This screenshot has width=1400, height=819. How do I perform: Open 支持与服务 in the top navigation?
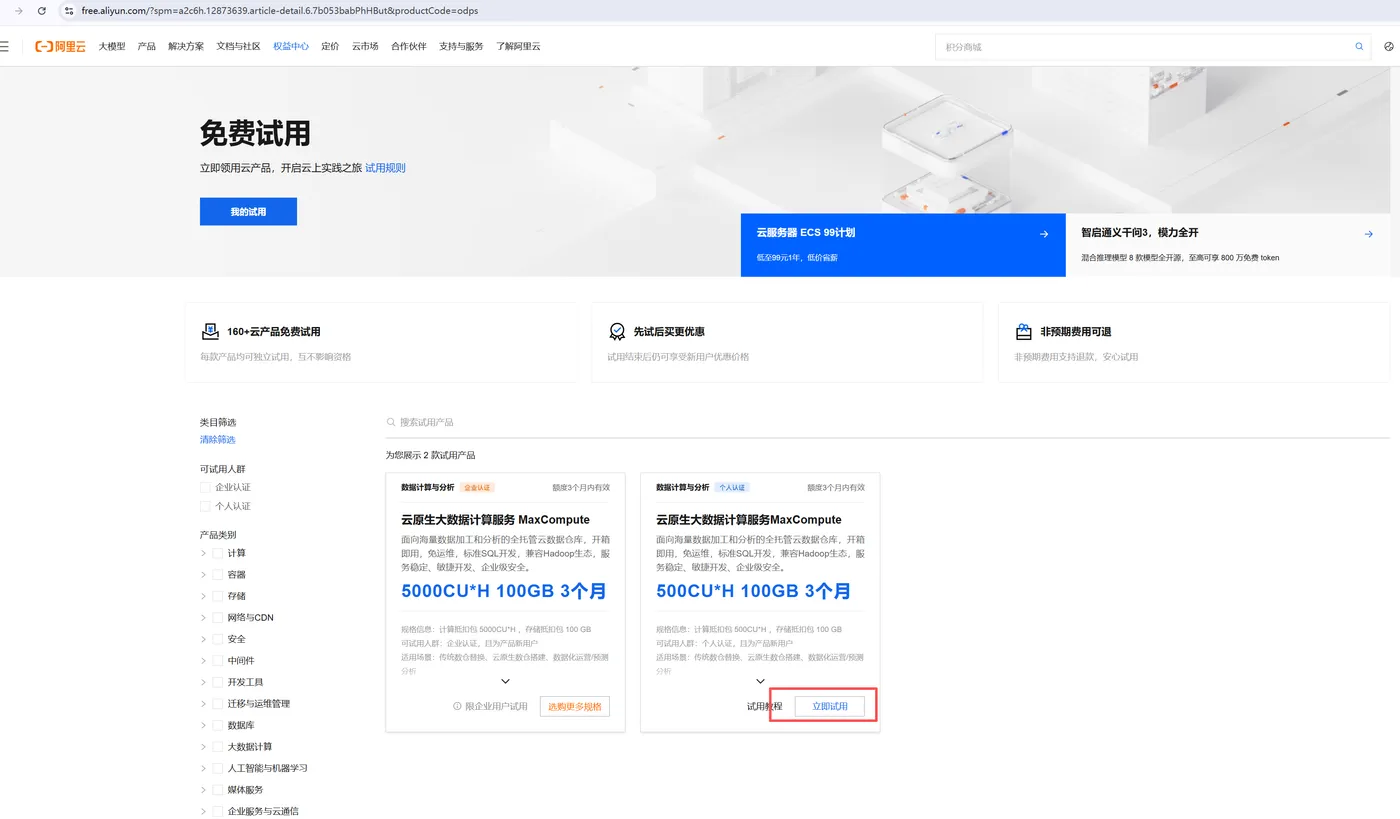point(461,46)
